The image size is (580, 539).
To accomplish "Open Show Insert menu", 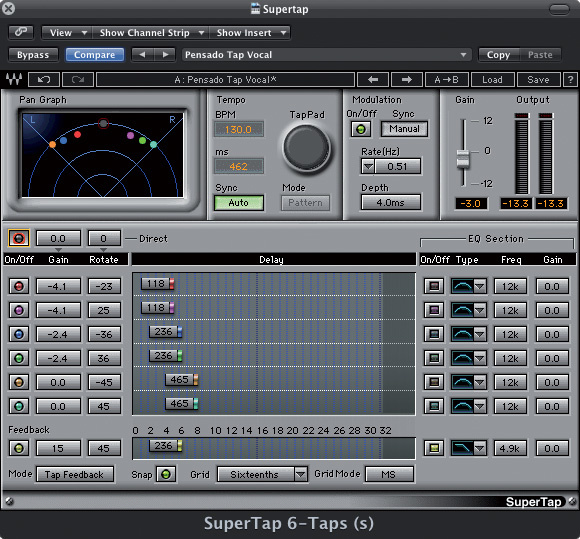I will (250, 33).
